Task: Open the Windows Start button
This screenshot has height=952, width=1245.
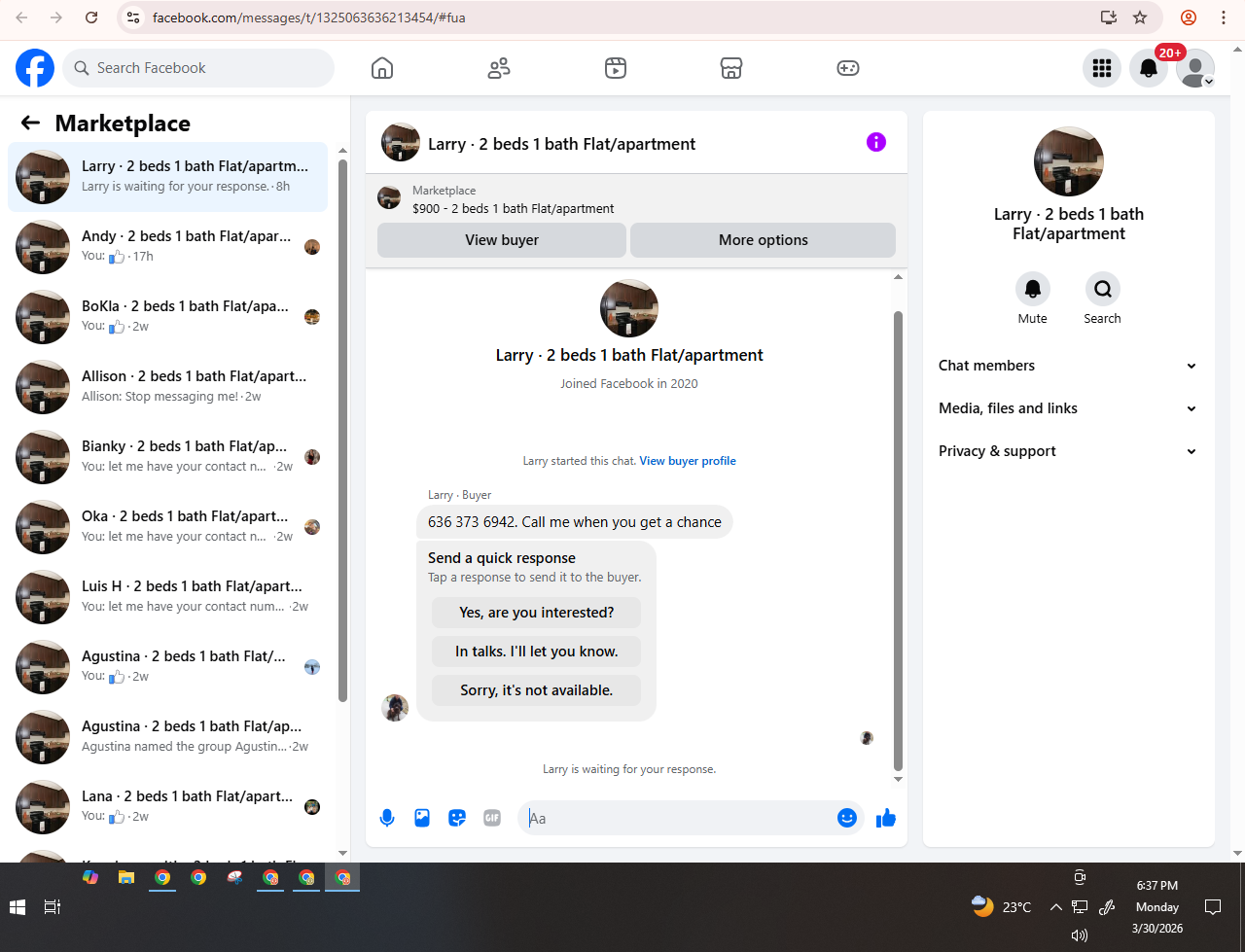Action: coord(17,907)
